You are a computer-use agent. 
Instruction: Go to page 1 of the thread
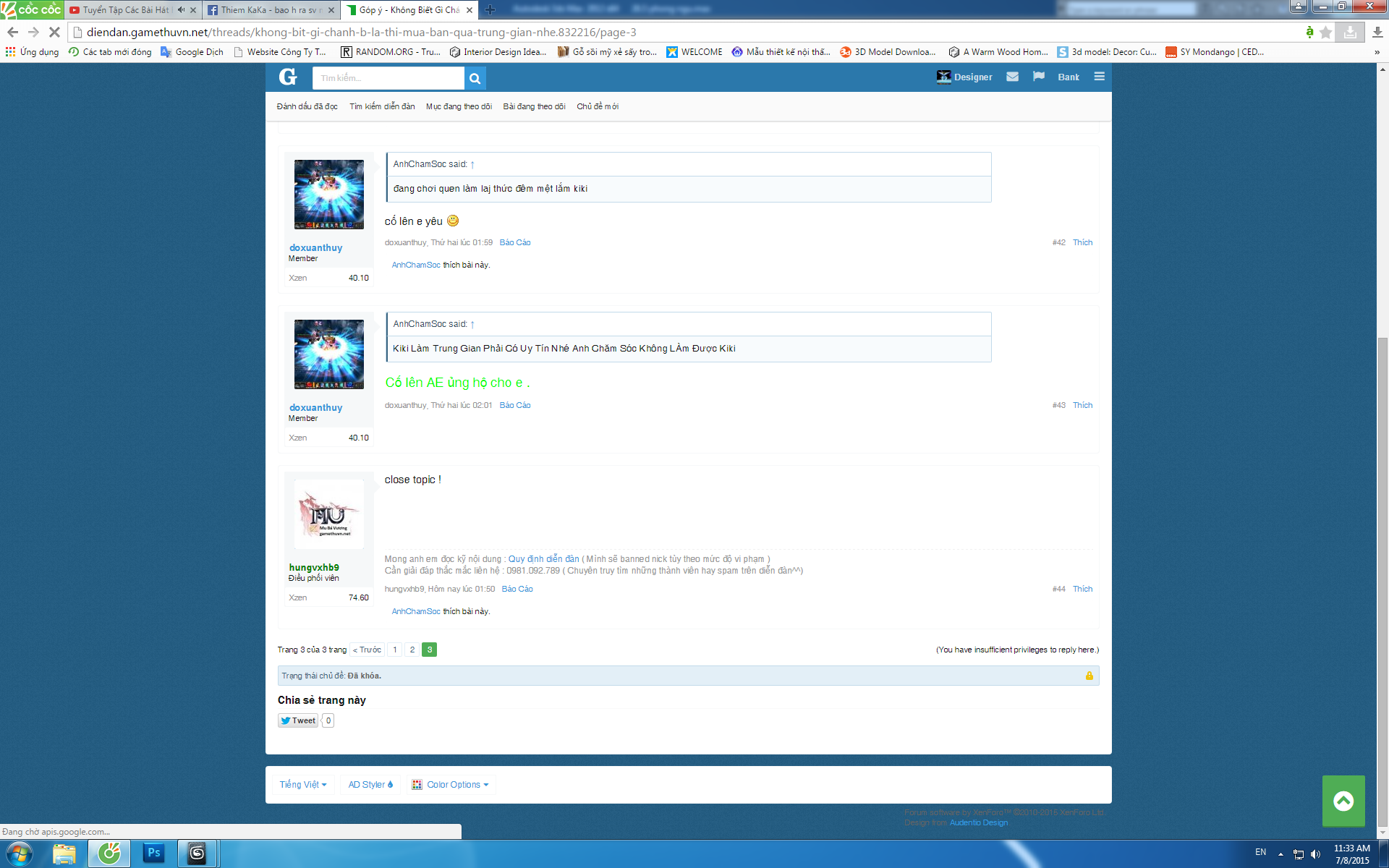pos(395,650)
